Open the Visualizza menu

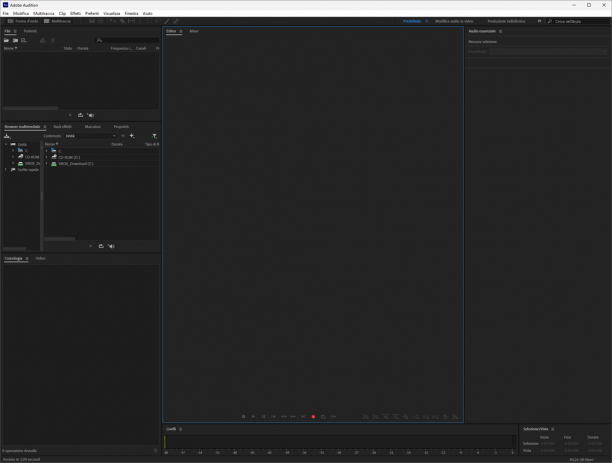click(x=112, y=13)
